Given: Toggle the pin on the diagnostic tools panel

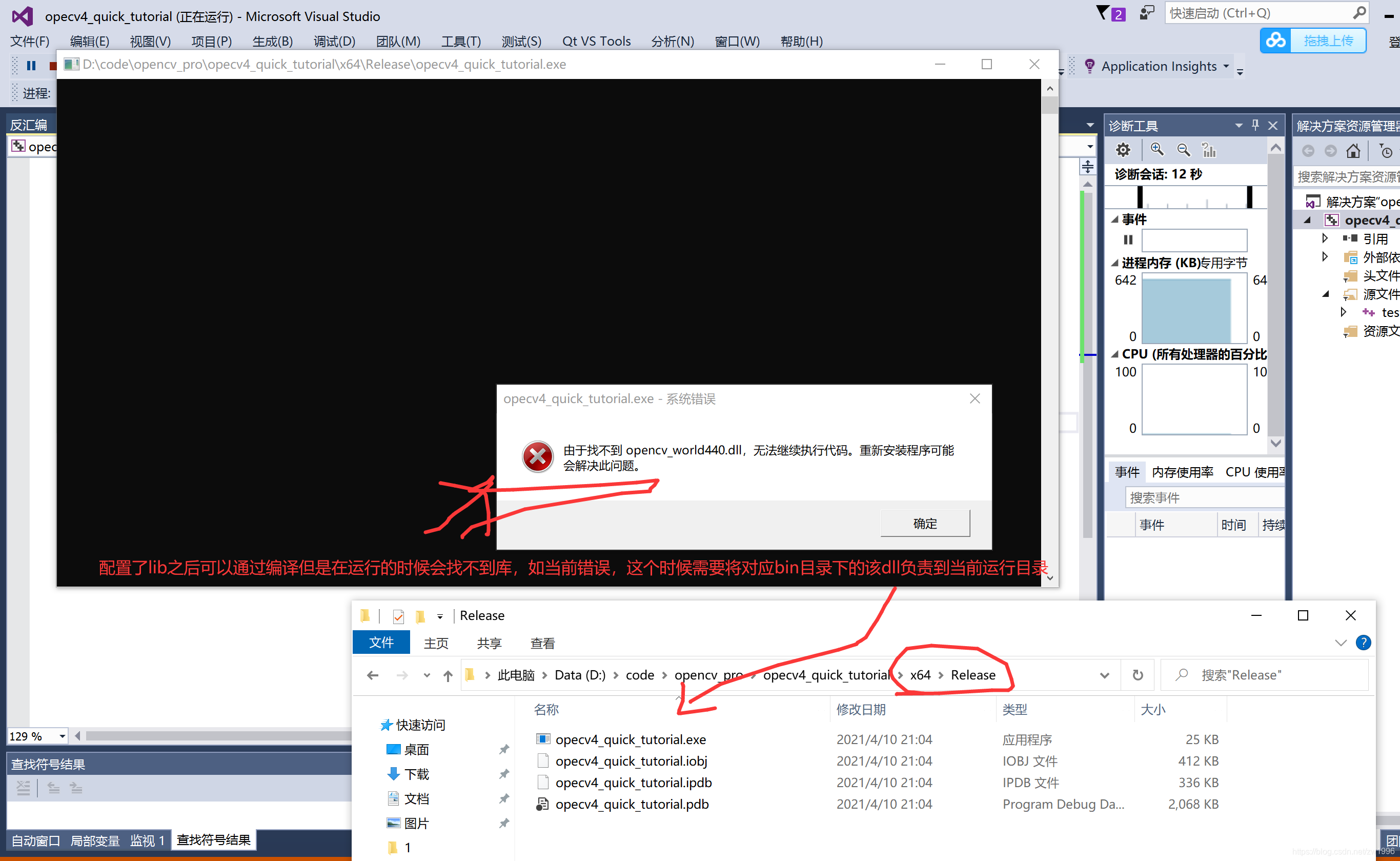Looking at the screenshot, I should 1255,125.
